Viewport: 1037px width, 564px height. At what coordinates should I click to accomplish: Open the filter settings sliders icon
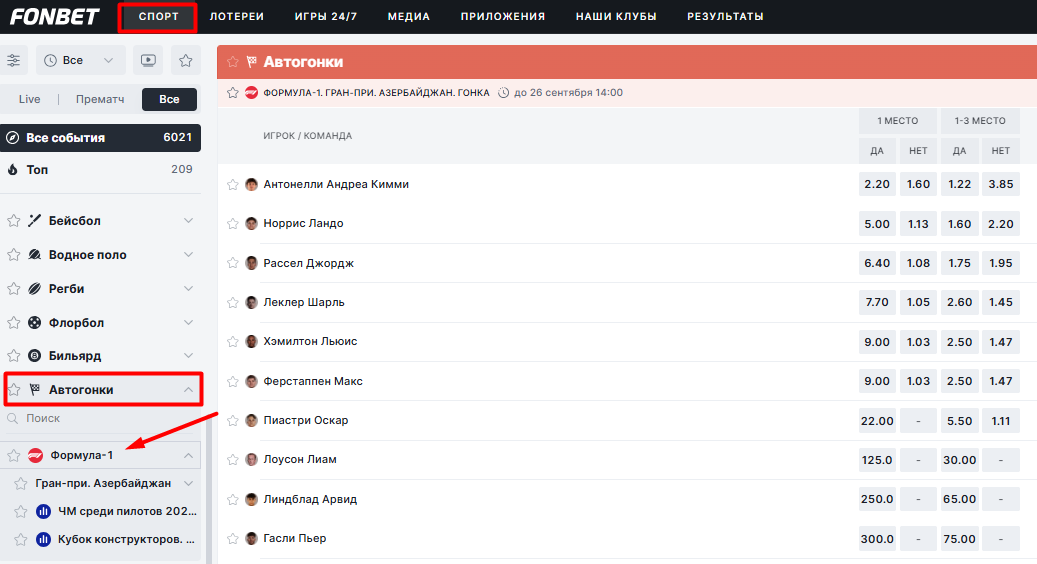(13, 61)
